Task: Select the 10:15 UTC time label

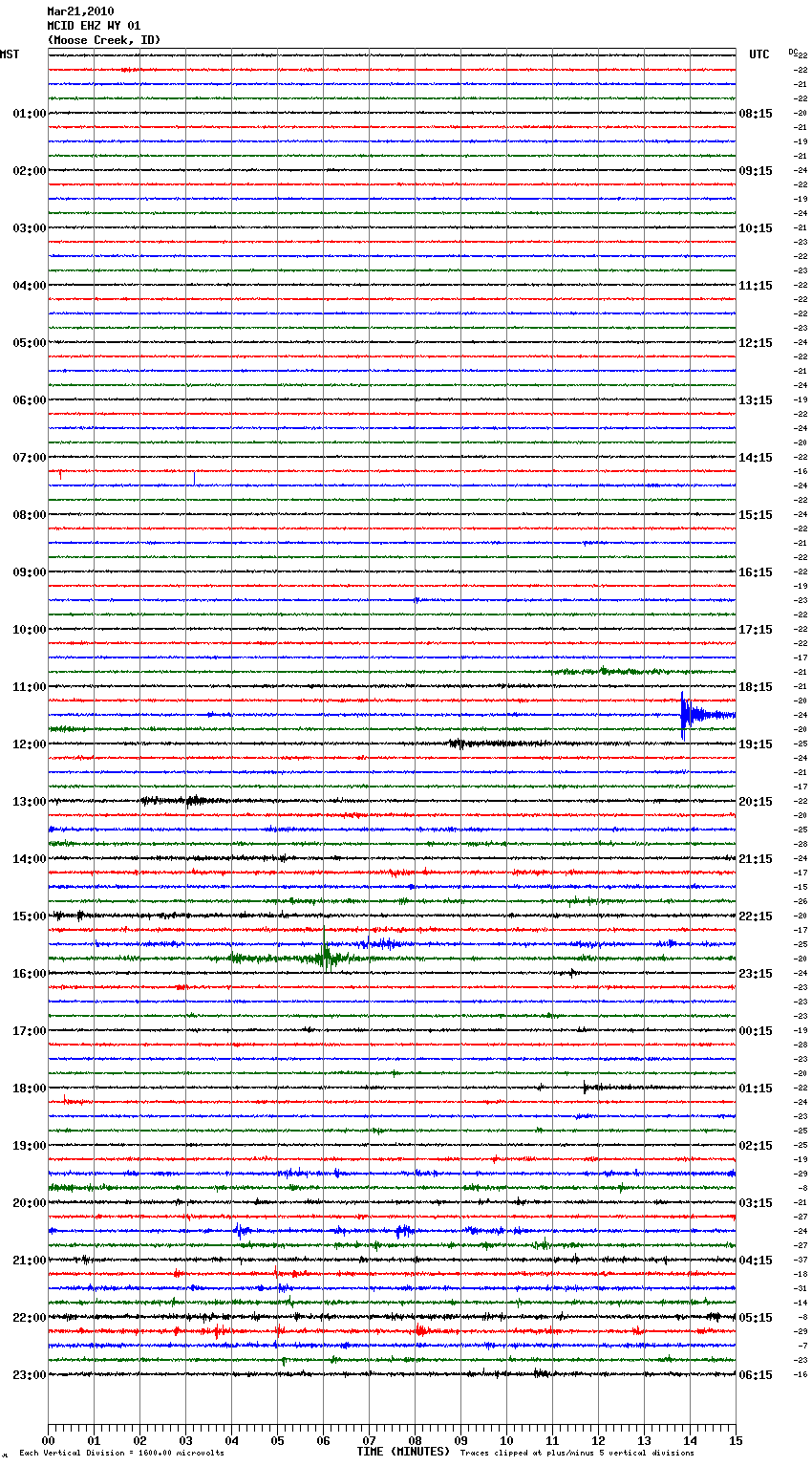Action: coord(756,228)
